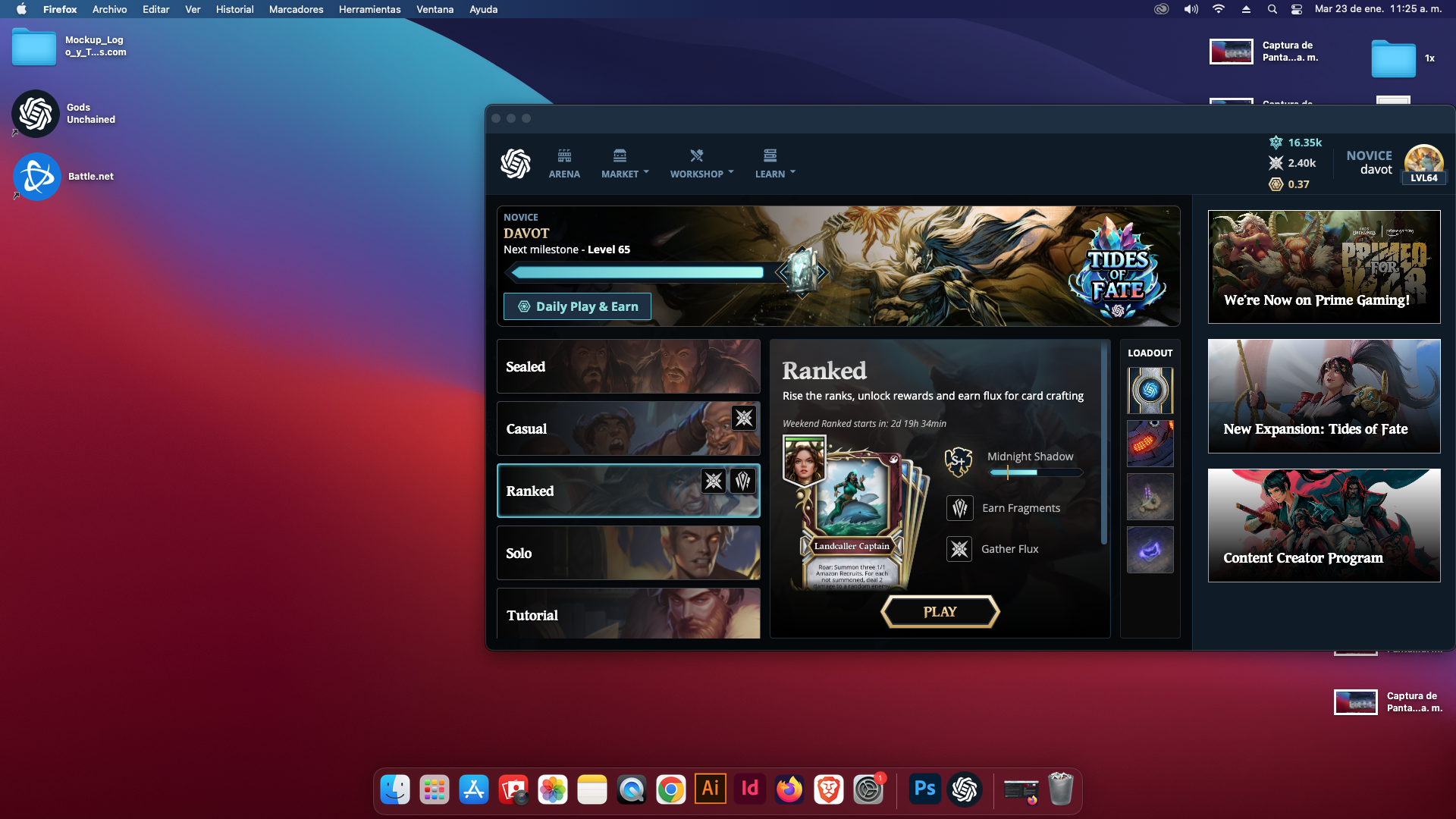Open the Battle.net desktop shortcut
Image resolution: width=1456 pixels, height=819 pixels.
[36, 177]
